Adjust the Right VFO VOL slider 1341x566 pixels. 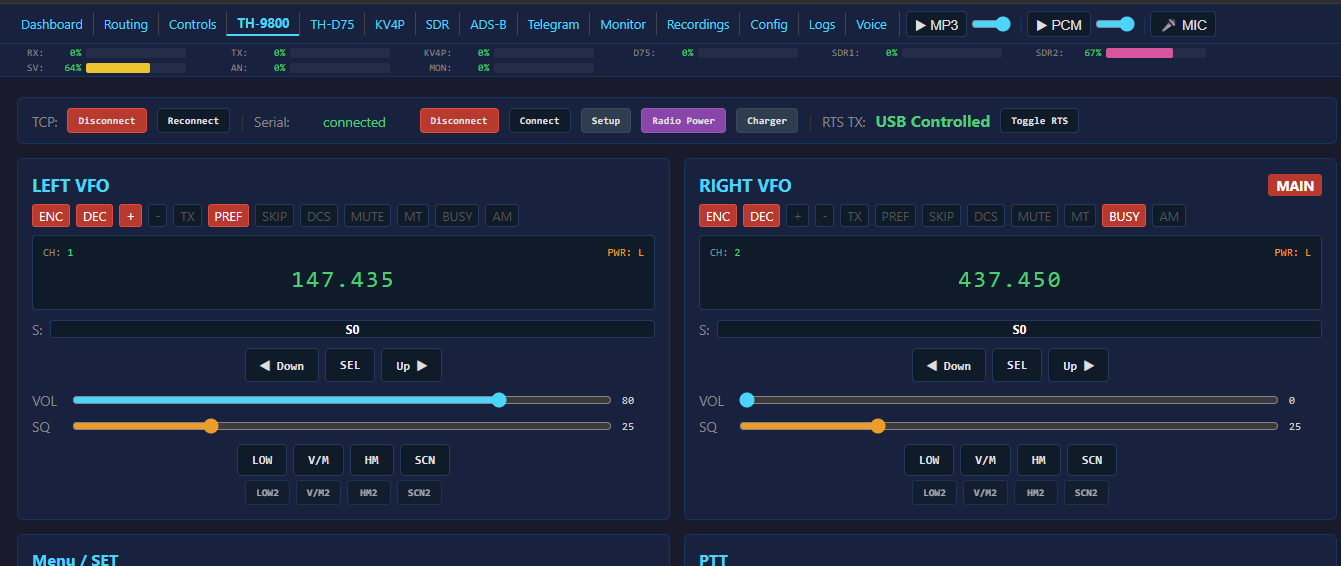1009,400
